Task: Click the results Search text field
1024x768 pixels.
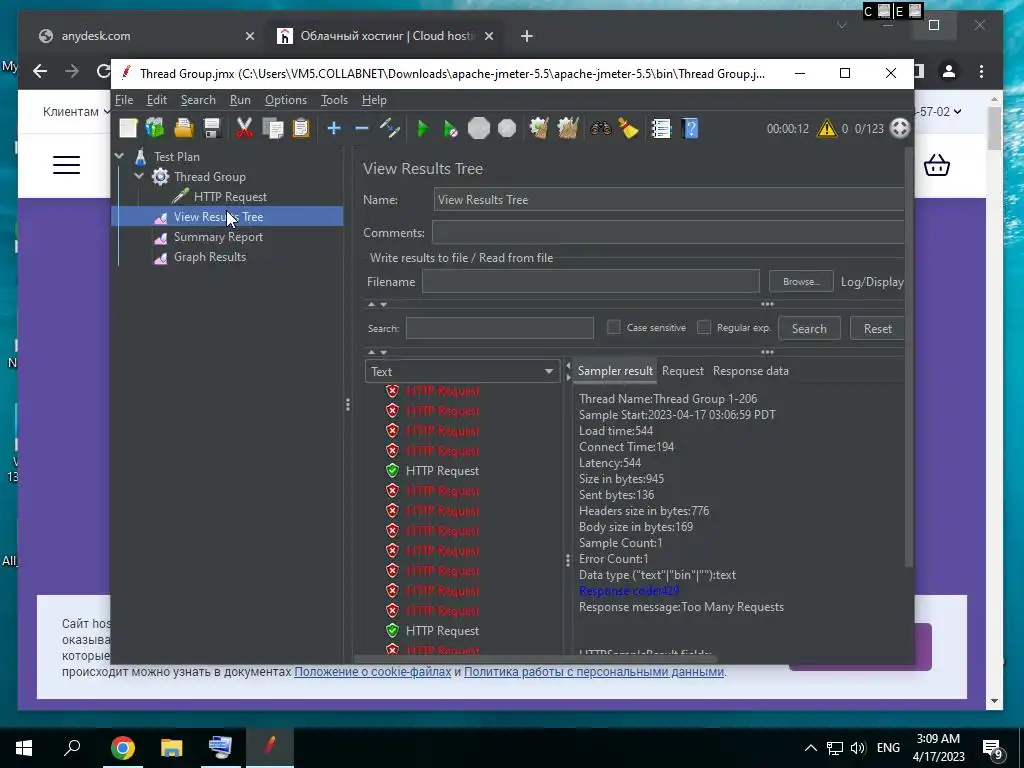Action: (500, 328)
